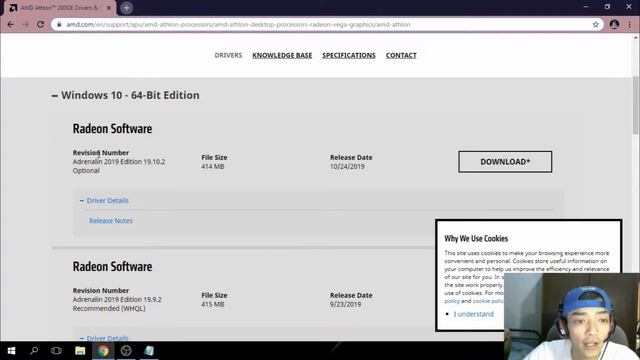Open the cookie policy link
Screen dimensions: 640x360
[488, 301]
